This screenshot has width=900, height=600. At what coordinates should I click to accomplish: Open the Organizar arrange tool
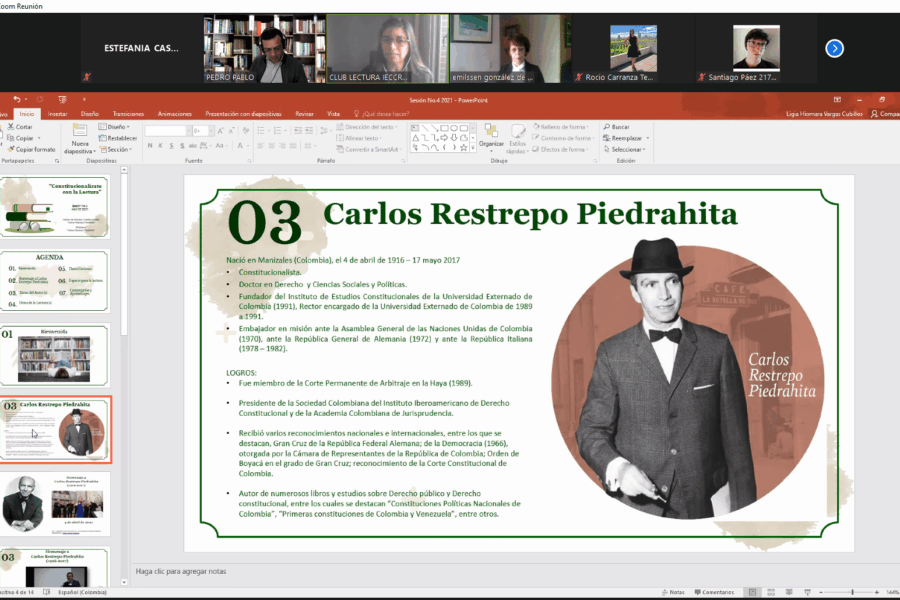pos(491,134)
